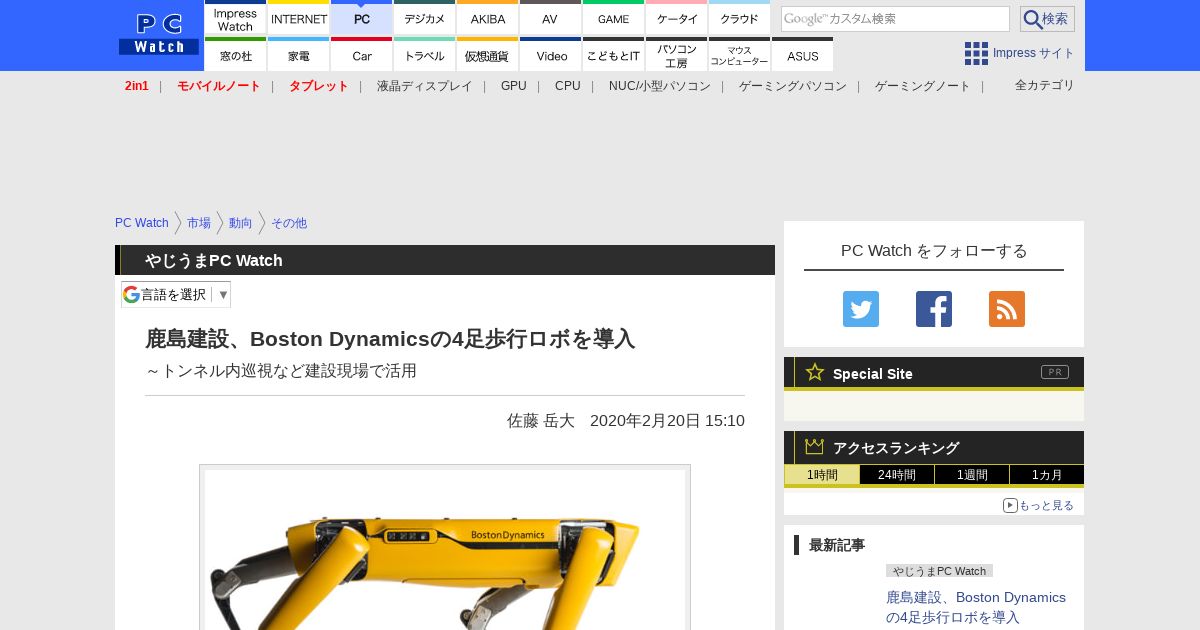Screen dimensions: 1200x630
Task: Click the 市場 breadcrumb link
Action: pyautogui.click(x=199, y=223)
